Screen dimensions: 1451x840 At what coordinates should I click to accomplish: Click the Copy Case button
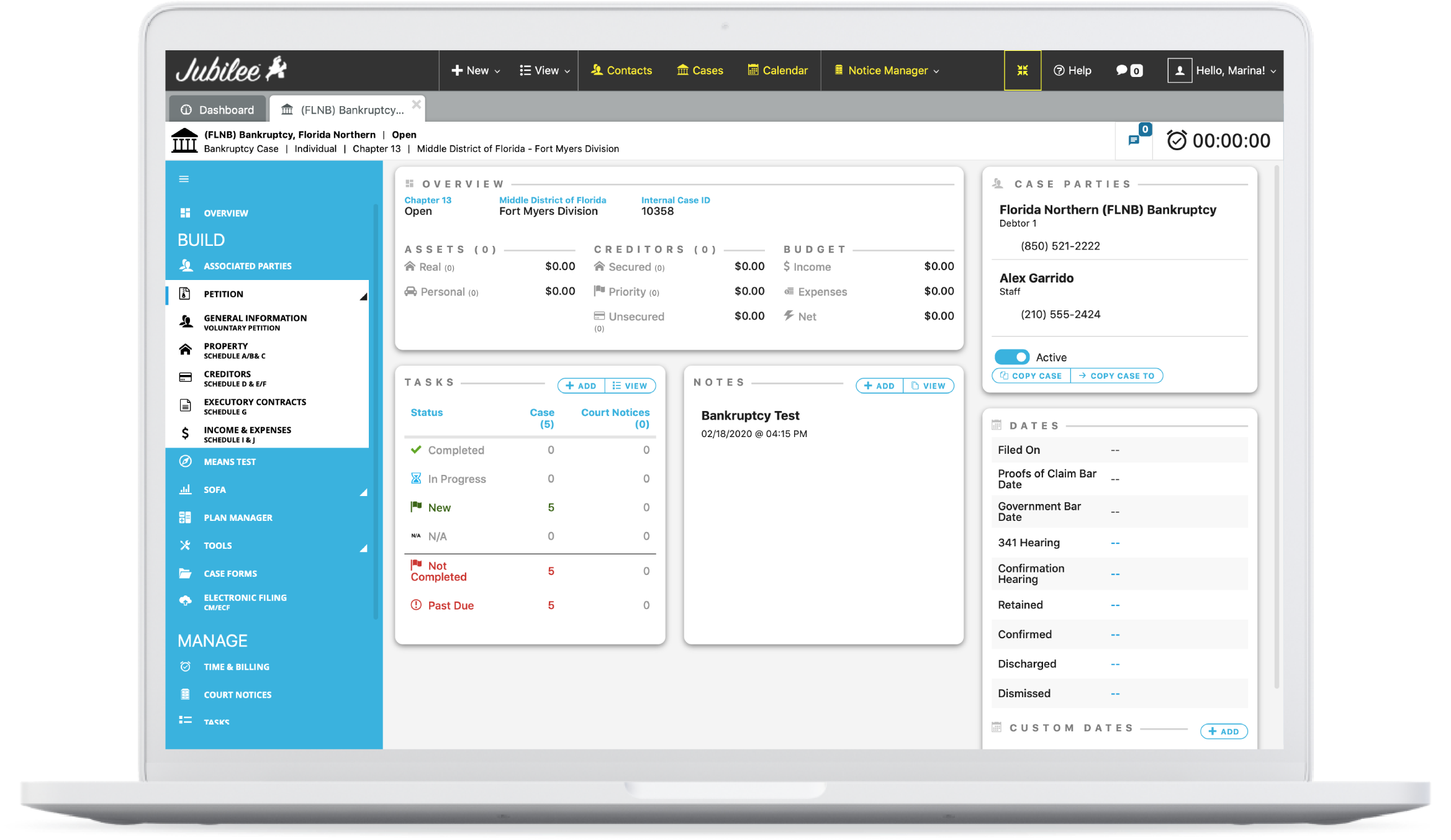click(x=1031, y=376)
